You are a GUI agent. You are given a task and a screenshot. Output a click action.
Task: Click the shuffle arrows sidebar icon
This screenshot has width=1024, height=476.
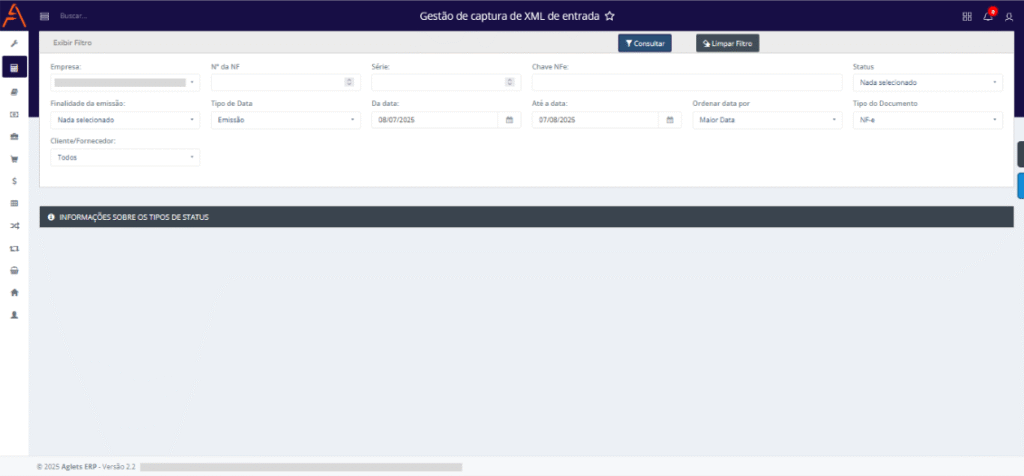coord(14,225)
